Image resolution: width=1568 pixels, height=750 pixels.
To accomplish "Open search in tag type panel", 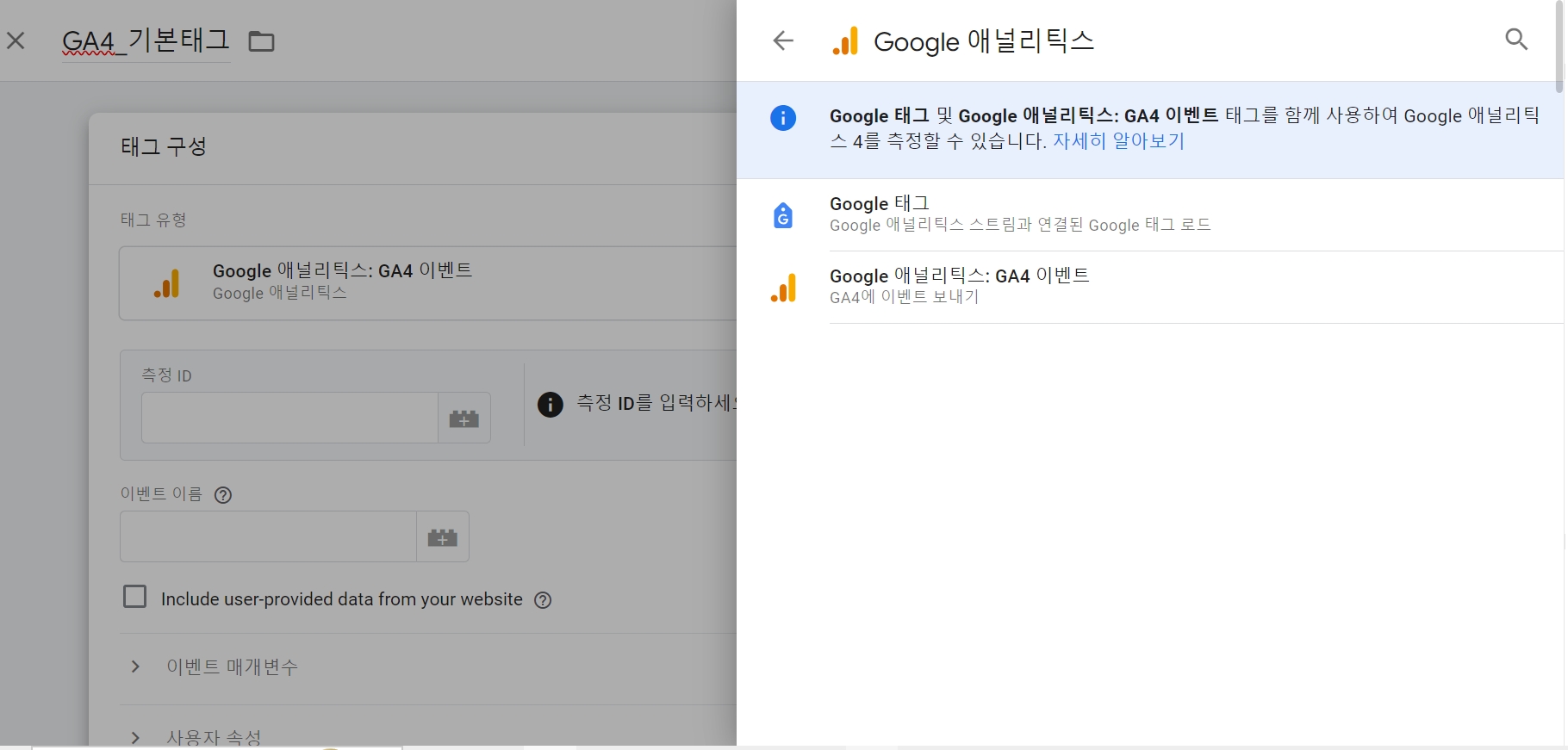I will coord(1516,40).
